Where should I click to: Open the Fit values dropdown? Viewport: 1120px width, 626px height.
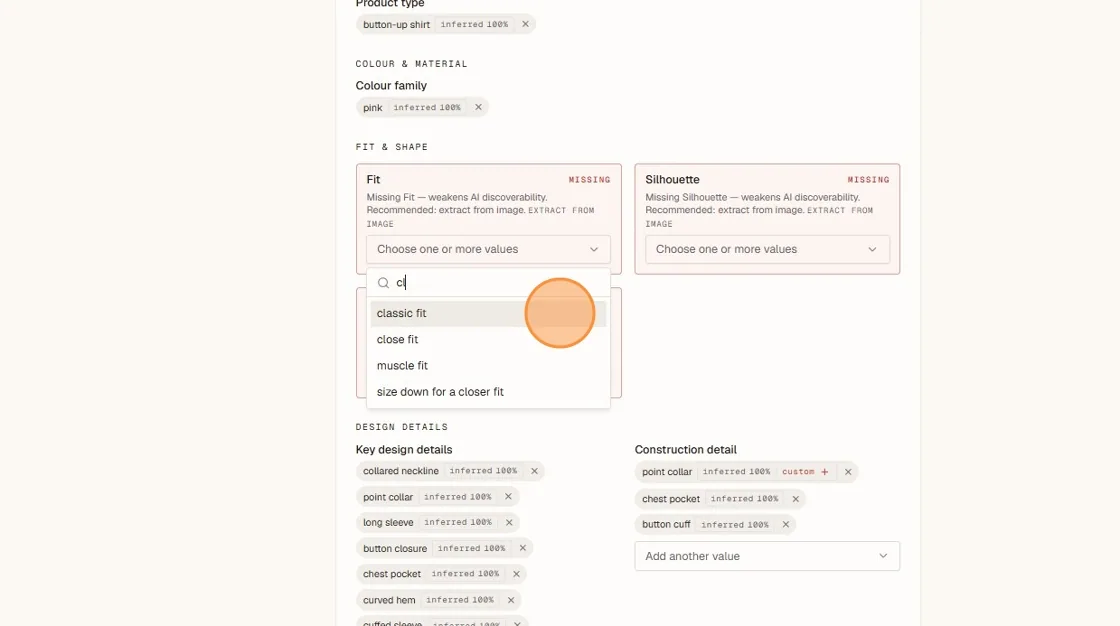[489, 249]
